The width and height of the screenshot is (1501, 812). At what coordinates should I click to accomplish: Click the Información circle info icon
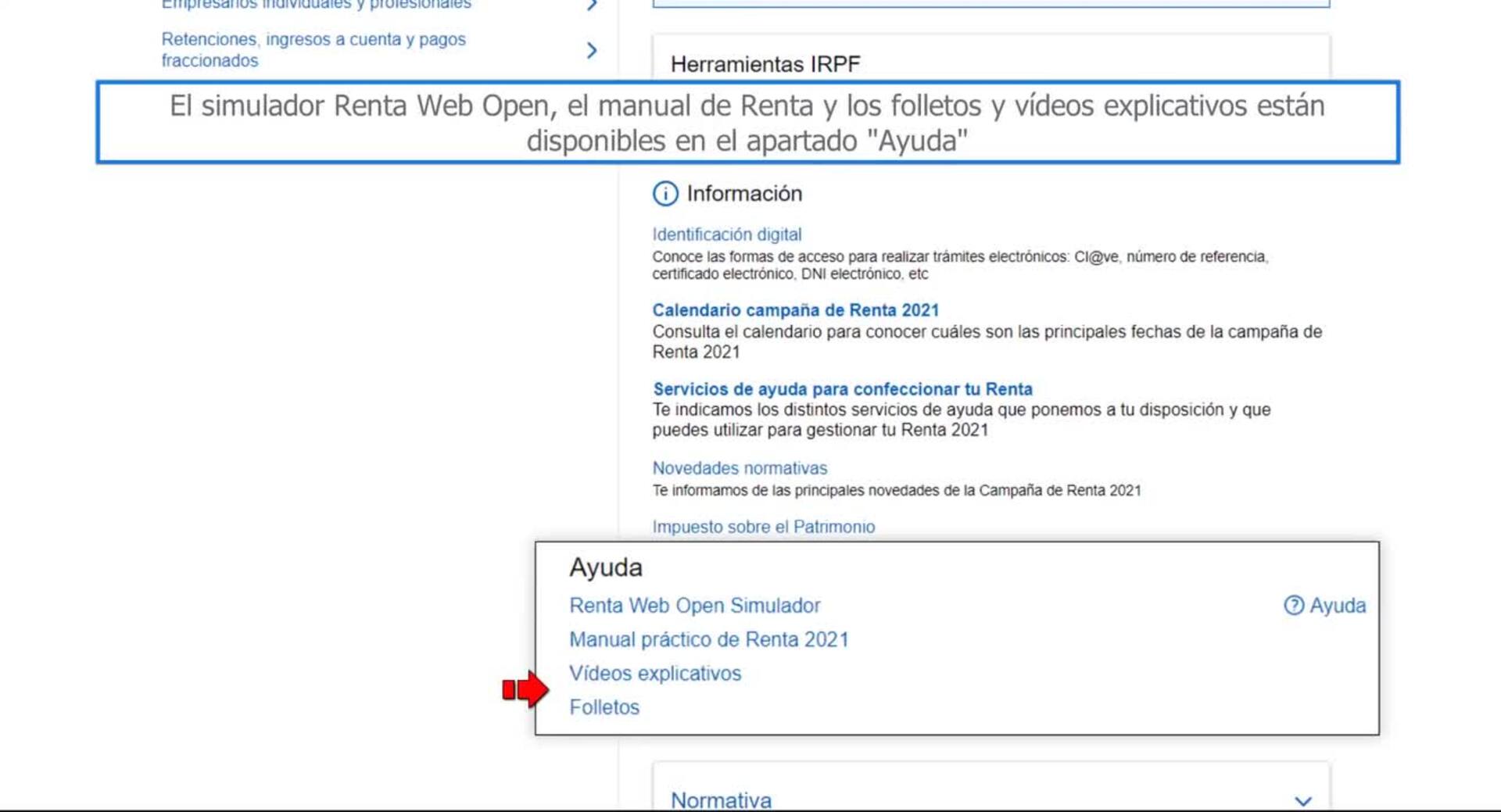point(665,194)
